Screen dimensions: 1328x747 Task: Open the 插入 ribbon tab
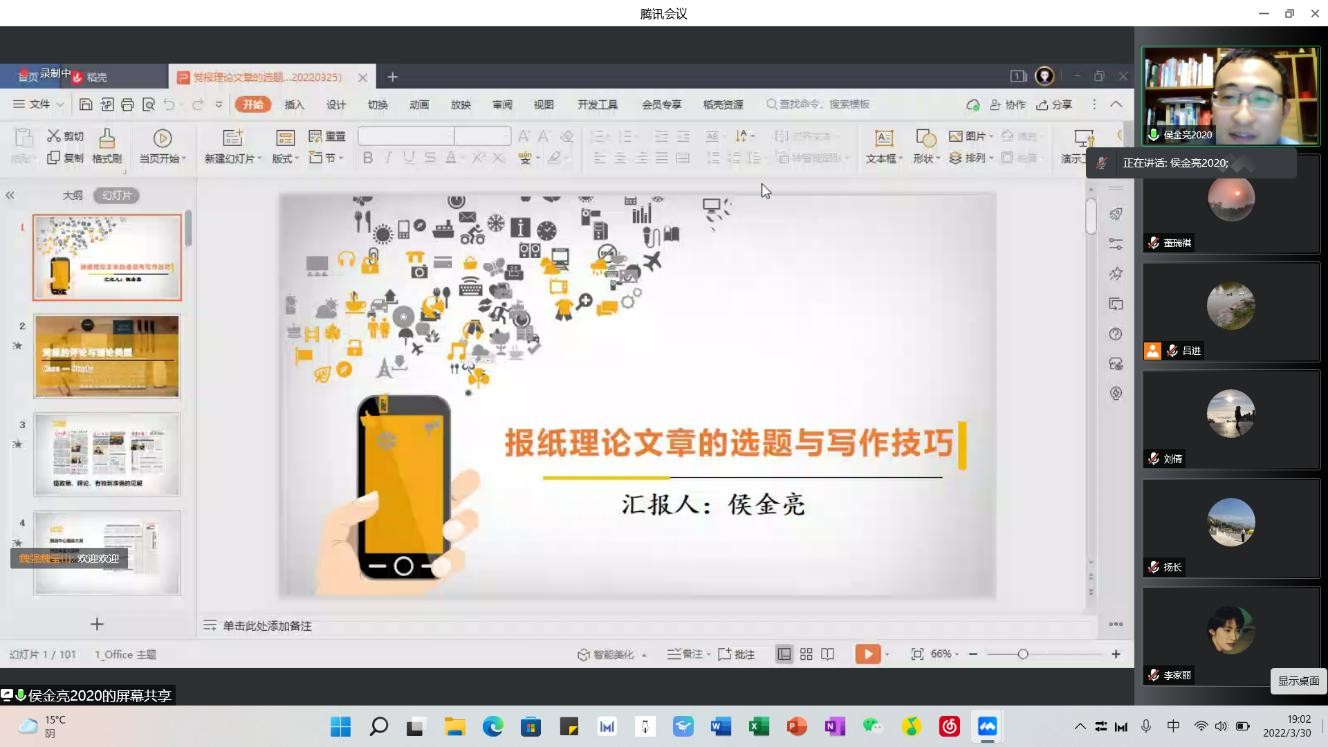tap(294, 104)
